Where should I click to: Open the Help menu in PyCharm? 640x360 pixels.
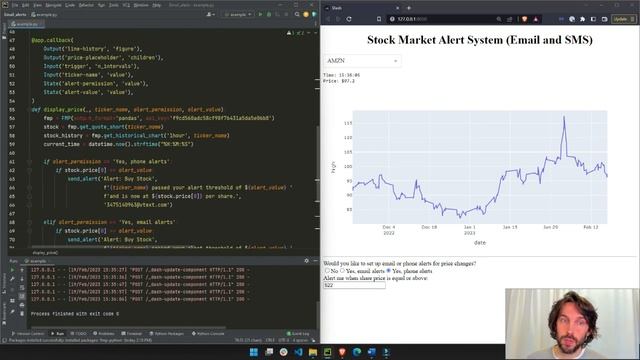[x=157, y=5]
